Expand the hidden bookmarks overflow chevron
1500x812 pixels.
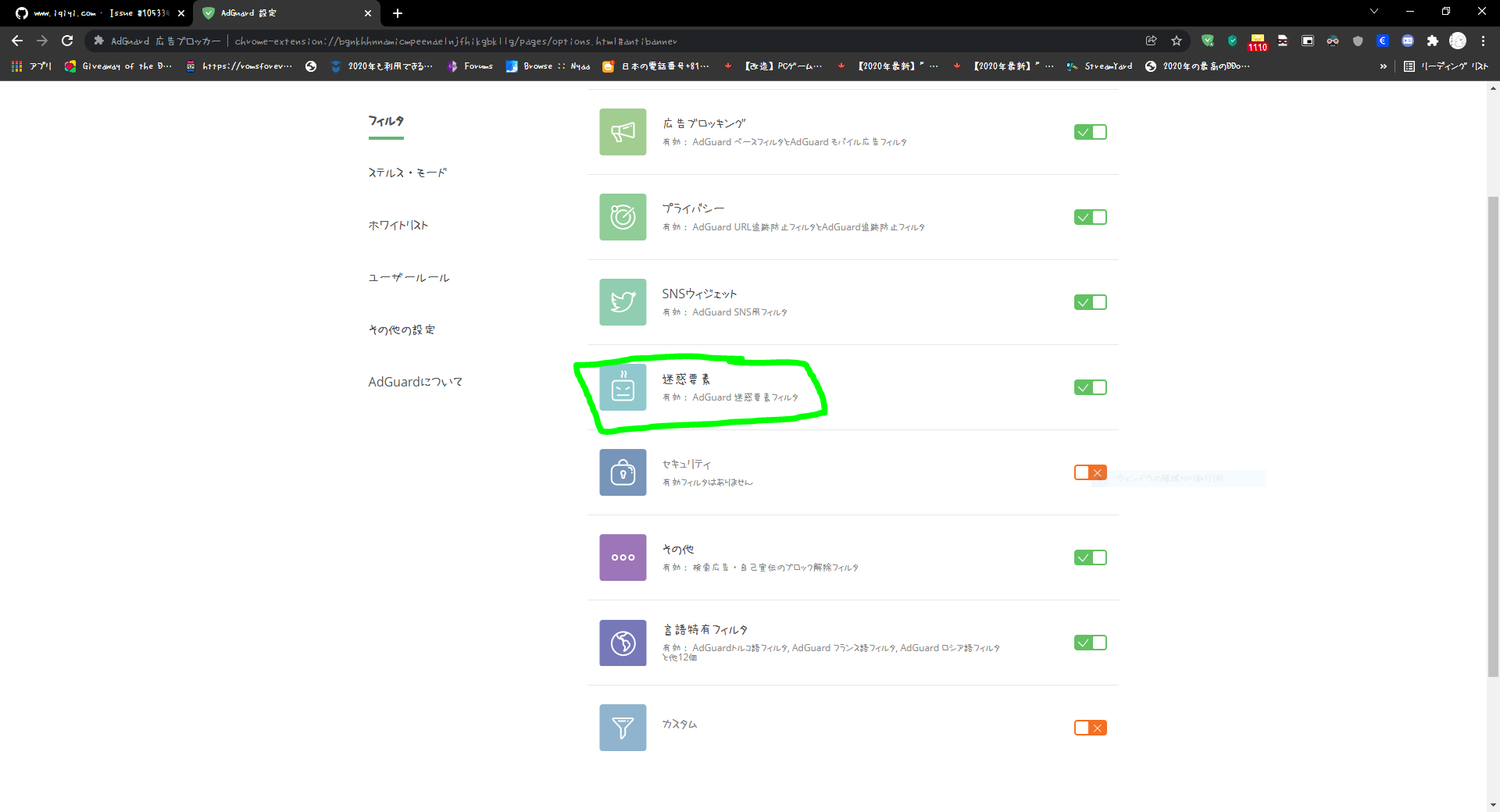coord(1384,66)
